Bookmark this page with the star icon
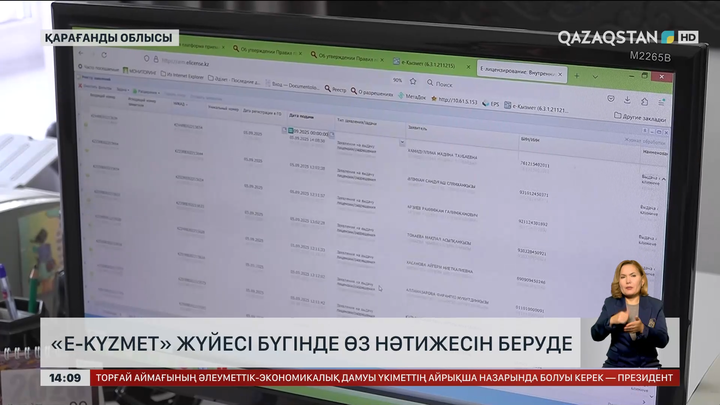This screenshot has height=405, width=720. click(413, 81)
